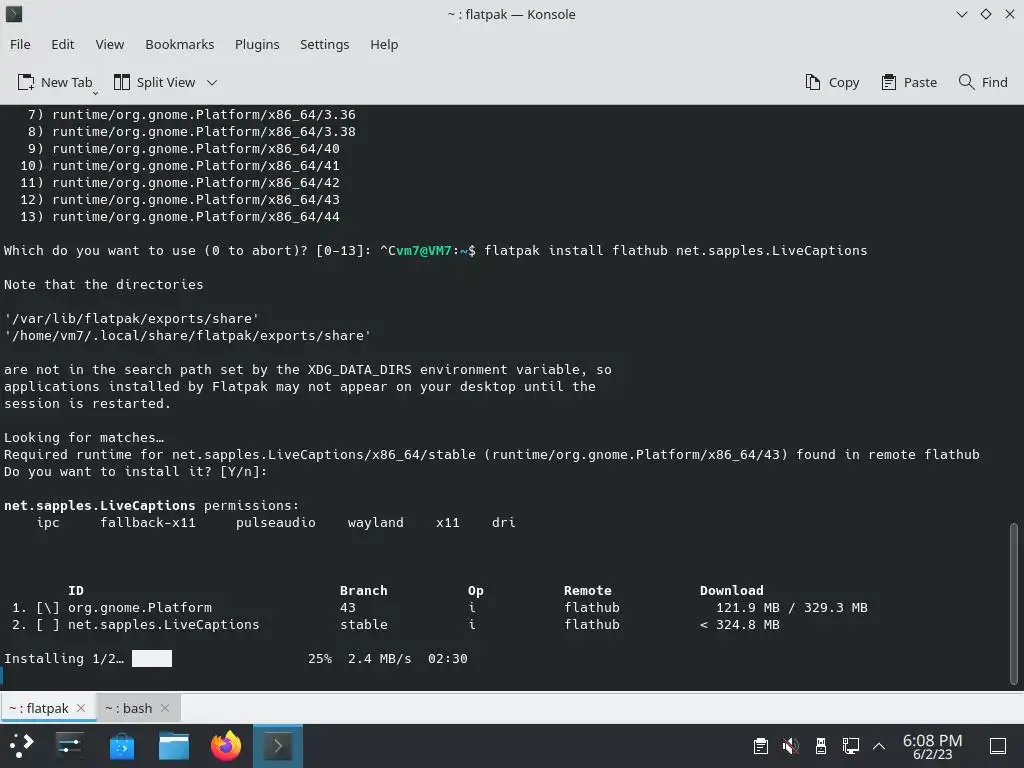This screenshot has height=768, width=1024.
Task: Open the Bookmarks menu
Action: point(180,44)
